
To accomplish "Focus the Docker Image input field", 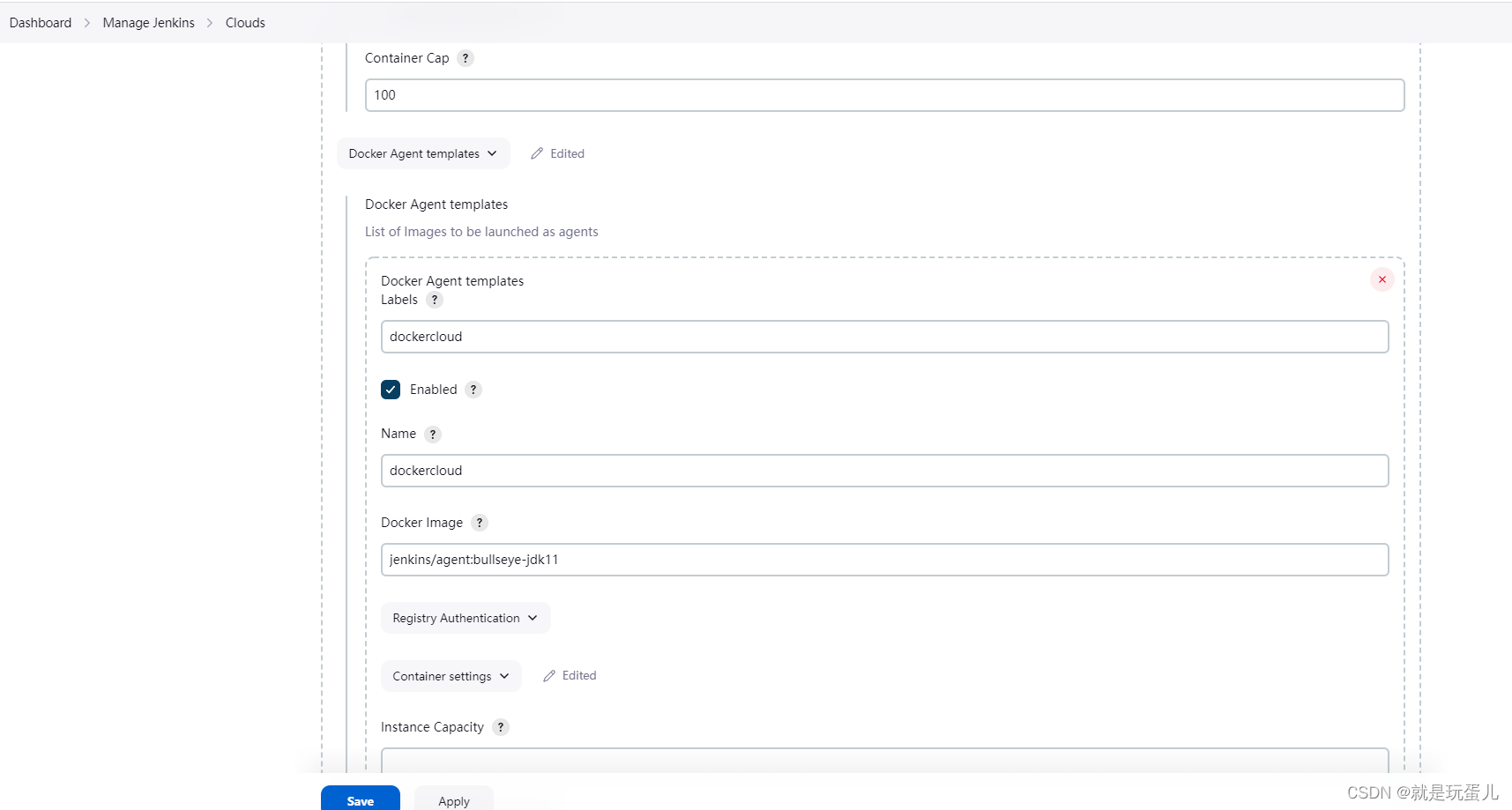I will click(884, 560).
